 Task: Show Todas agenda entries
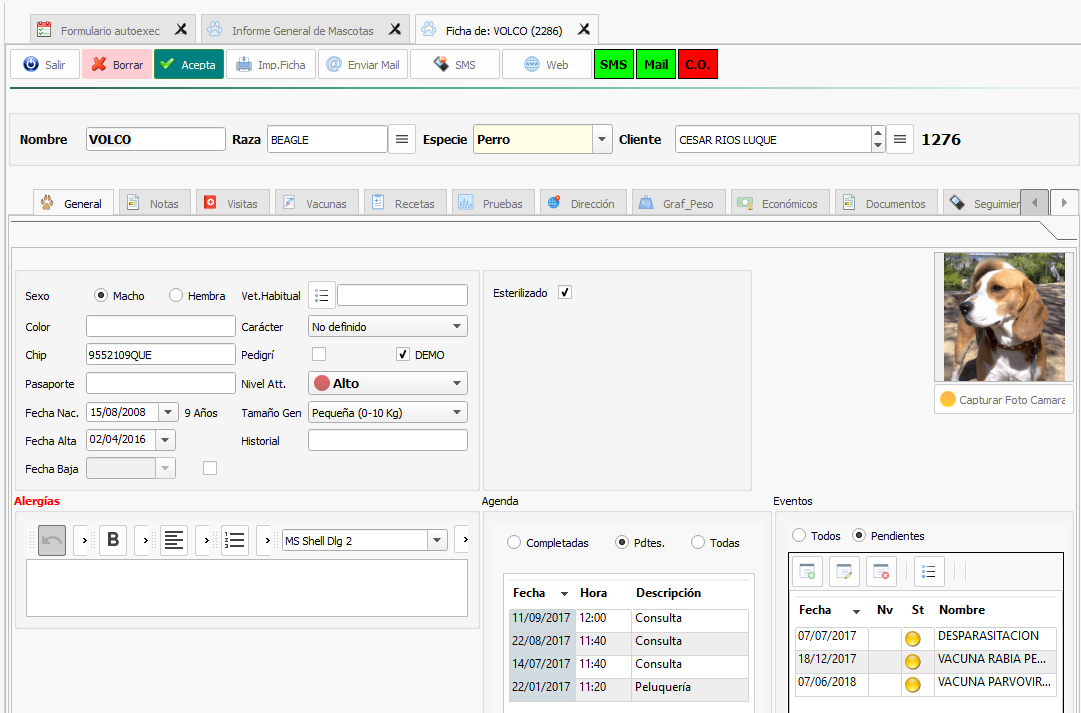[x=698, y=543]
